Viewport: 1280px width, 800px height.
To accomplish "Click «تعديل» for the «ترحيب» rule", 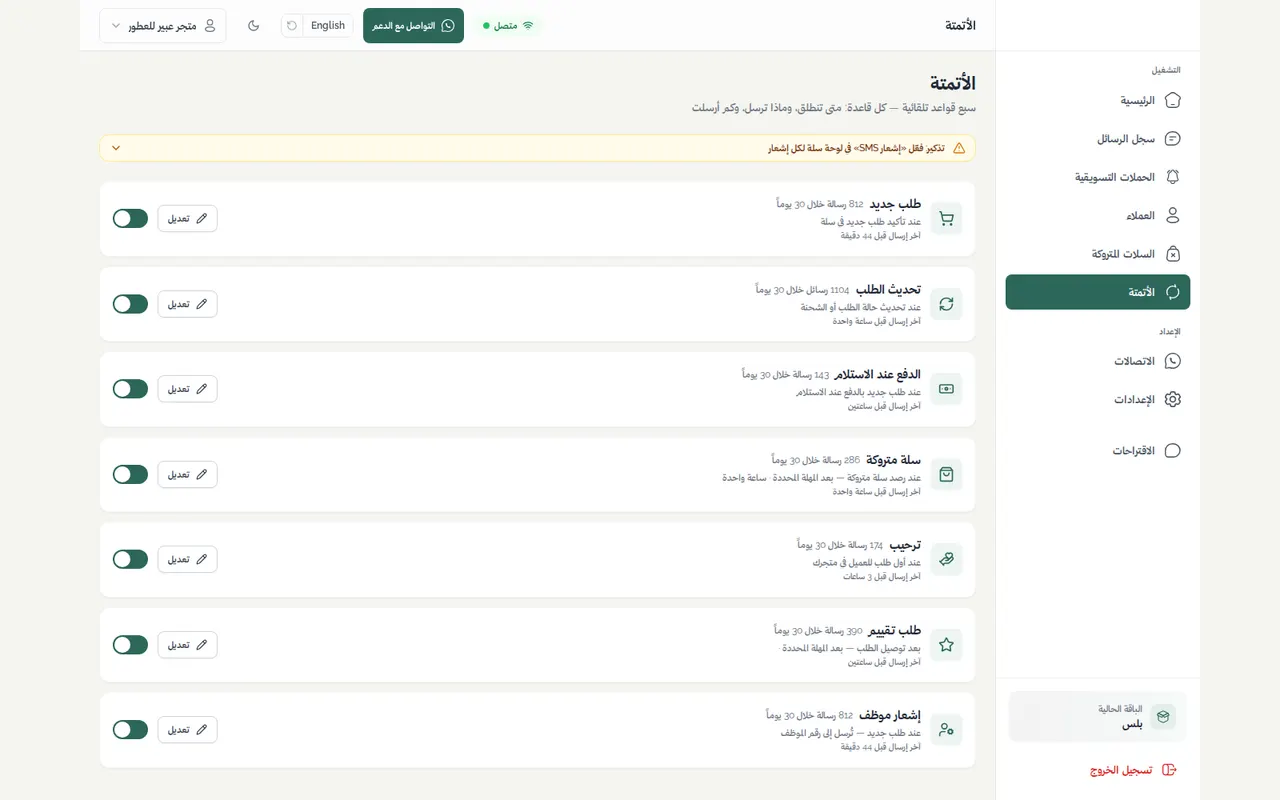I will [x=188, y=560].
